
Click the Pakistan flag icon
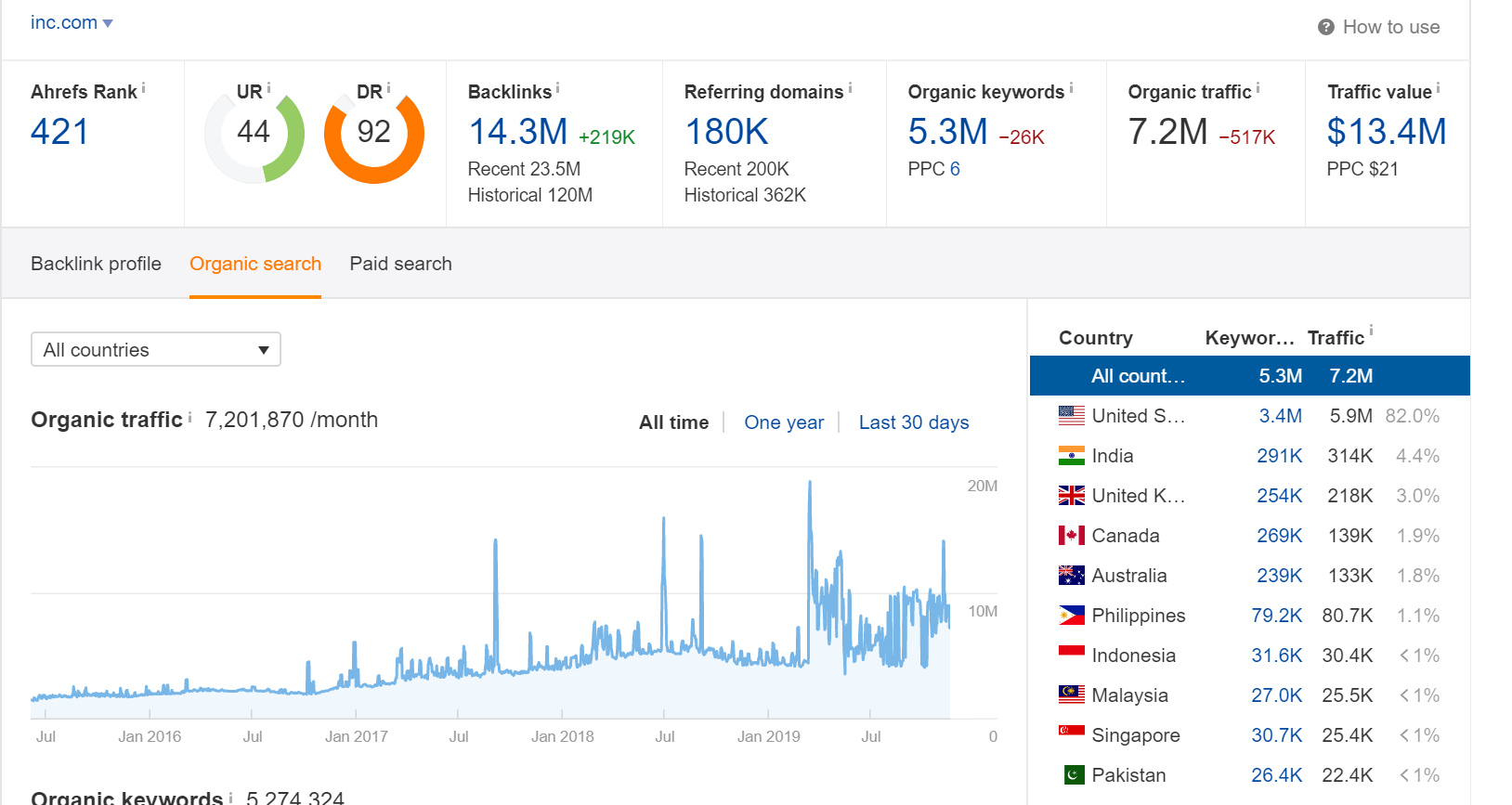tap(1075, 774)
